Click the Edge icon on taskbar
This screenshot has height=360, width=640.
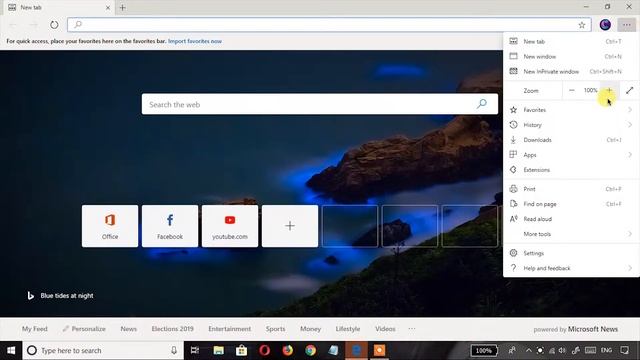click(356, 350)
